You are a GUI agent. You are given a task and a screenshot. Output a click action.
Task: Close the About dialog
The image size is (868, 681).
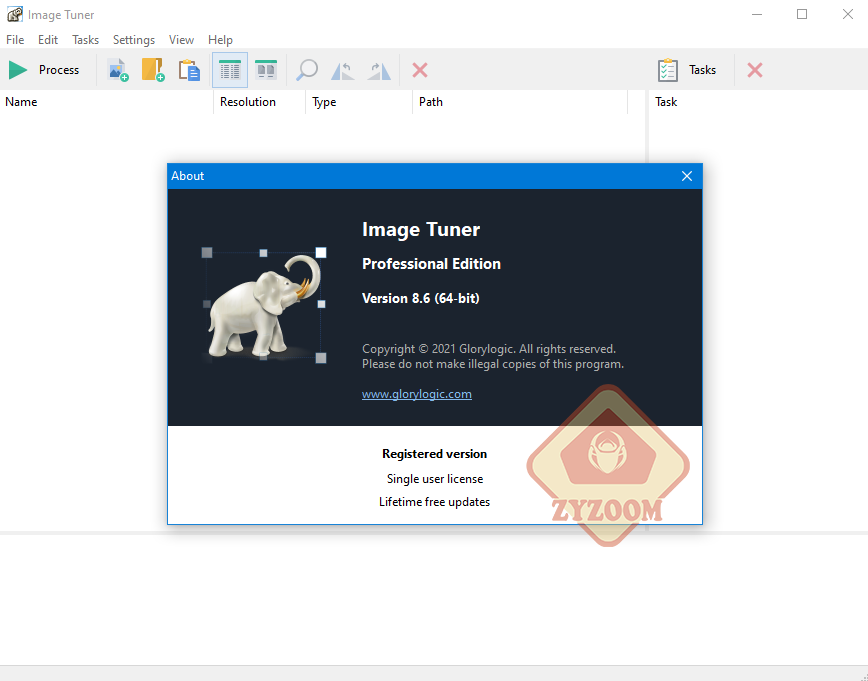tap(687, 176)
